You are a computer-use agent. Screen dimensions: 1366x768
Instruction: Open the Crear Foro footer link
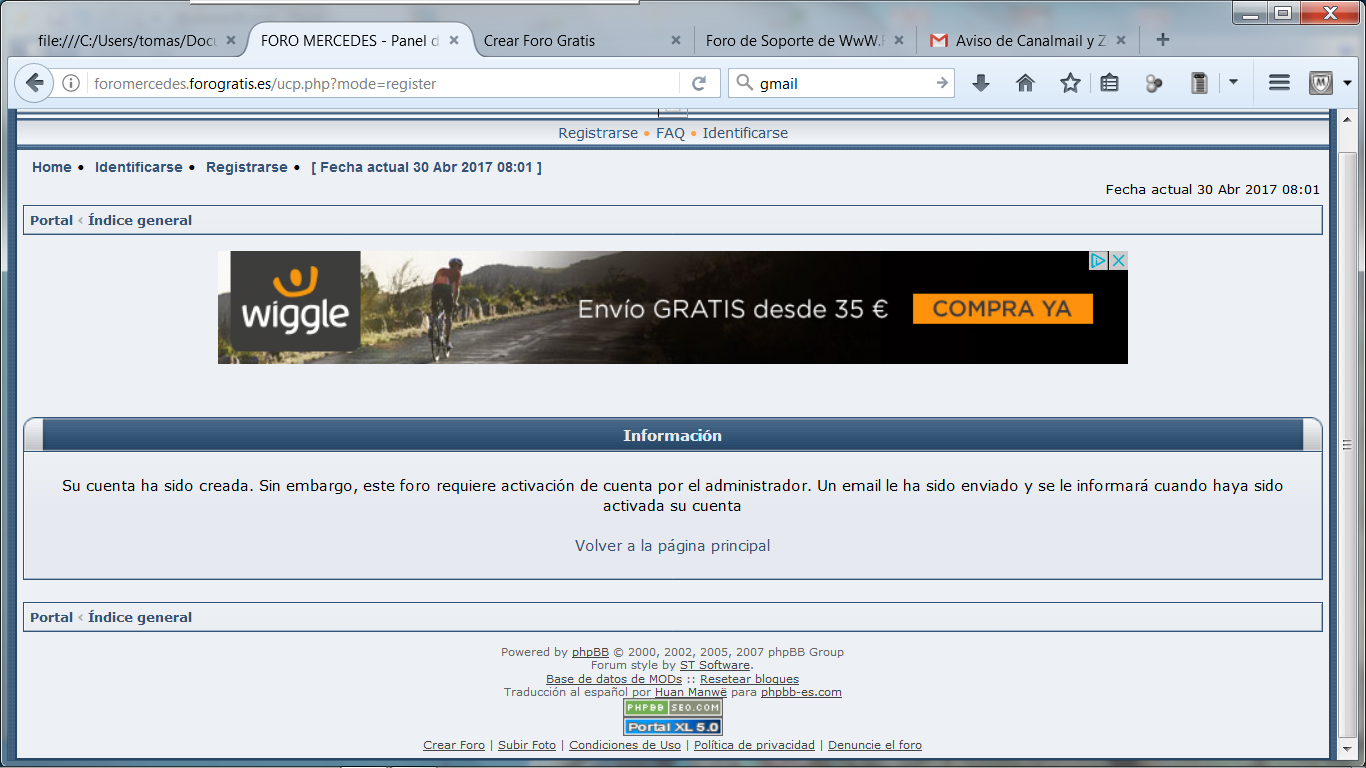454,745
